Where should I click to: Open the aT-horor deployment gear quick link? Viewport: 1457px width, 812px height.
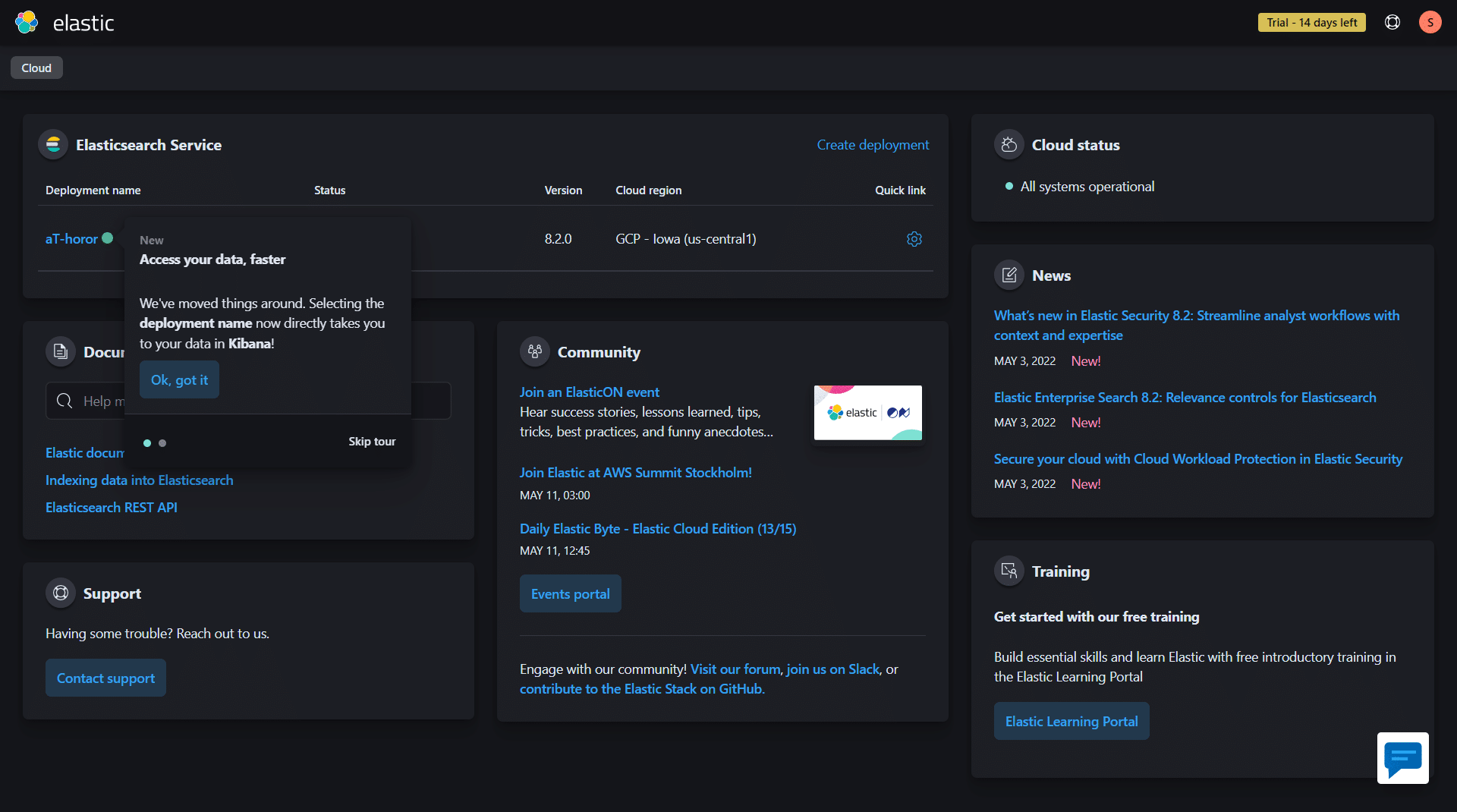point(914,239)
